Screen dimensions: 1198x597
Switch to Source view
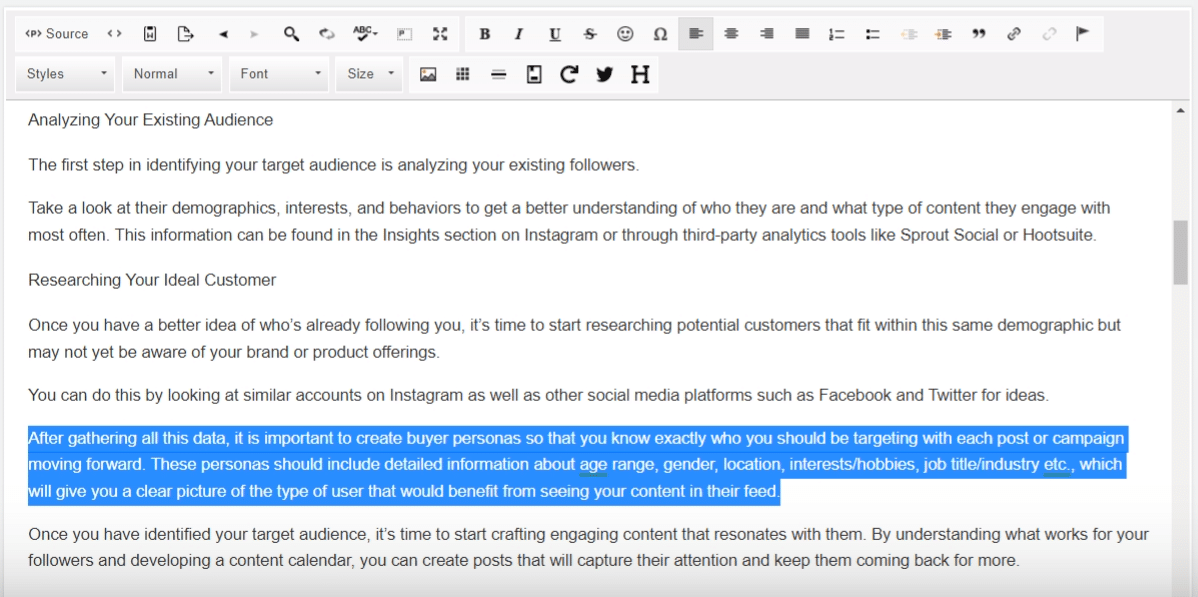57,34
